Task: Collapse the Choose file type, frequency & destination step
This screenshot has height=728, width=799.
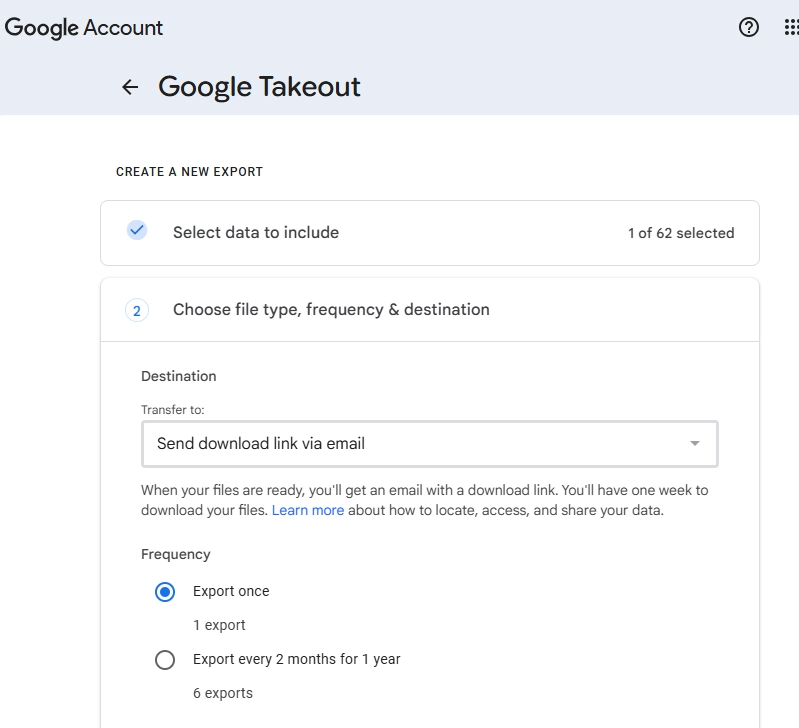Action: (x=430, y=310)
